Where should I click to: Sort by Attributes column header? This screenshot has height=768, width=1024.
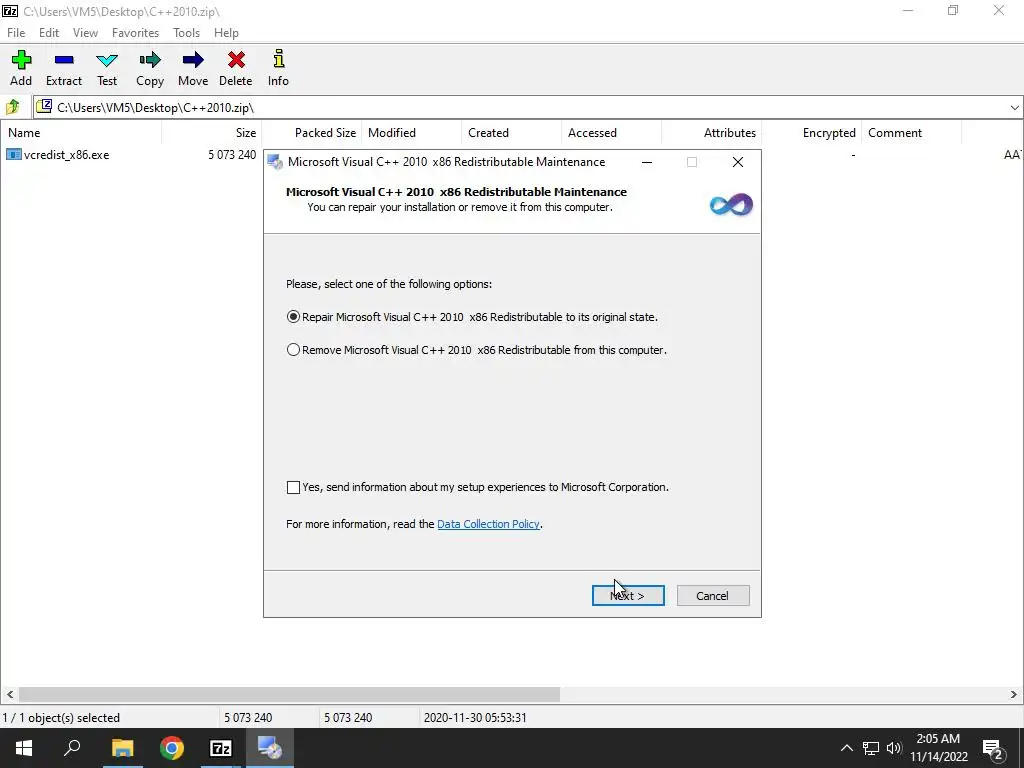point(712,133)
